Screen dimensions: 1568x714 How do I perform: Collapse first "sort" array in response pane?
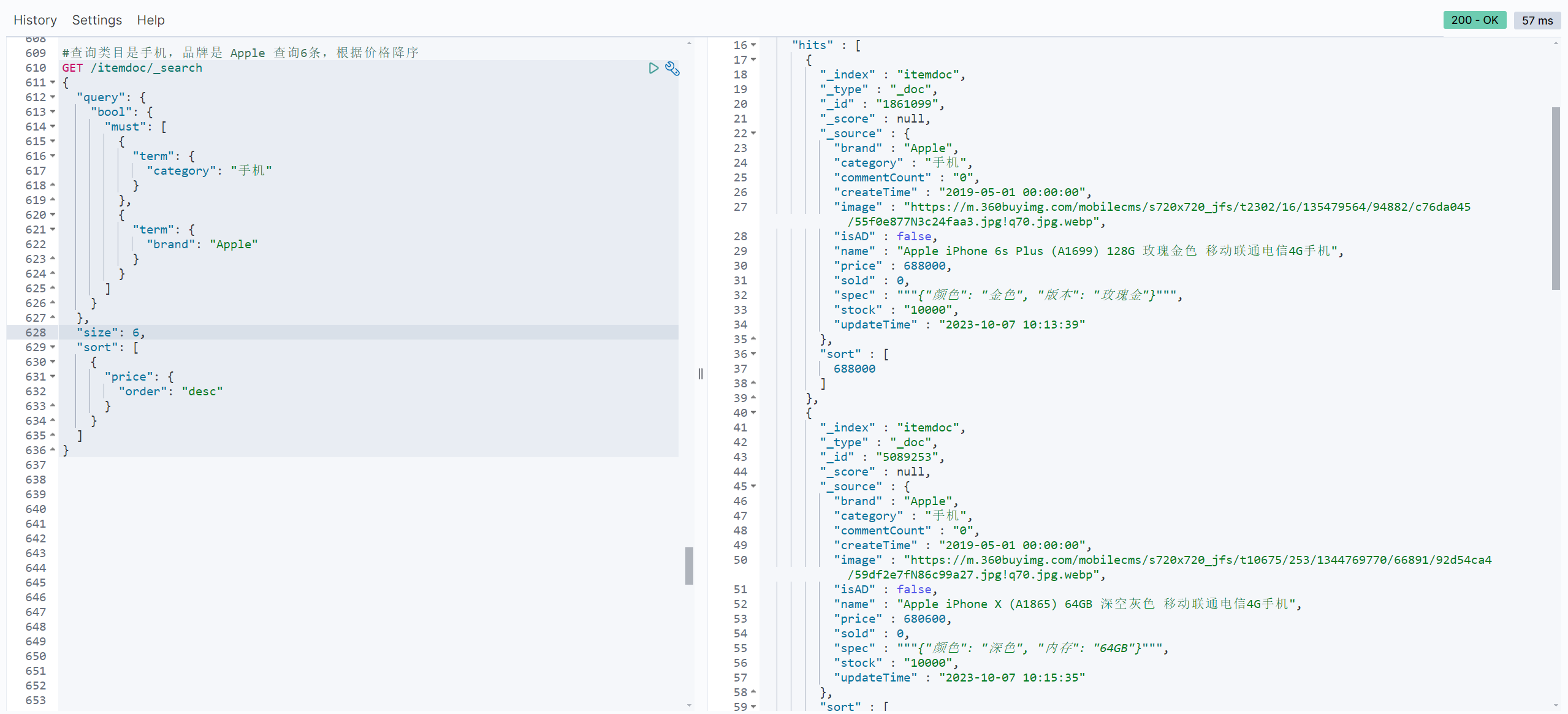pos(753,354)
